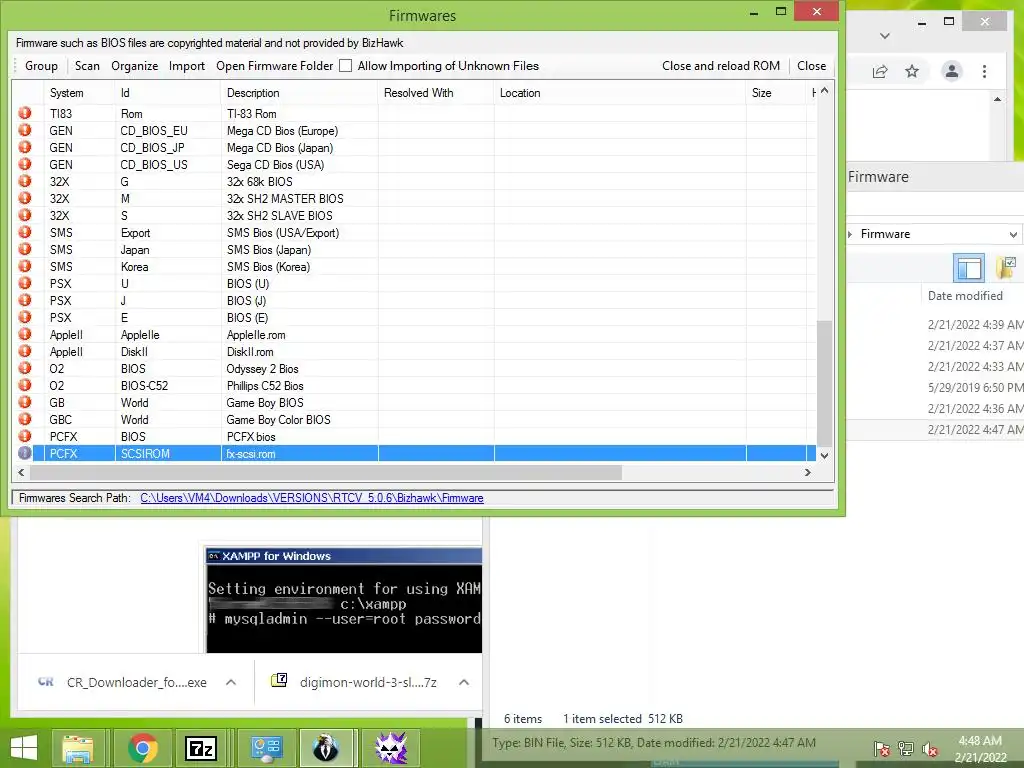Select the BIOS (E) row
The image size is (1024, 768).
click(413, 317)
